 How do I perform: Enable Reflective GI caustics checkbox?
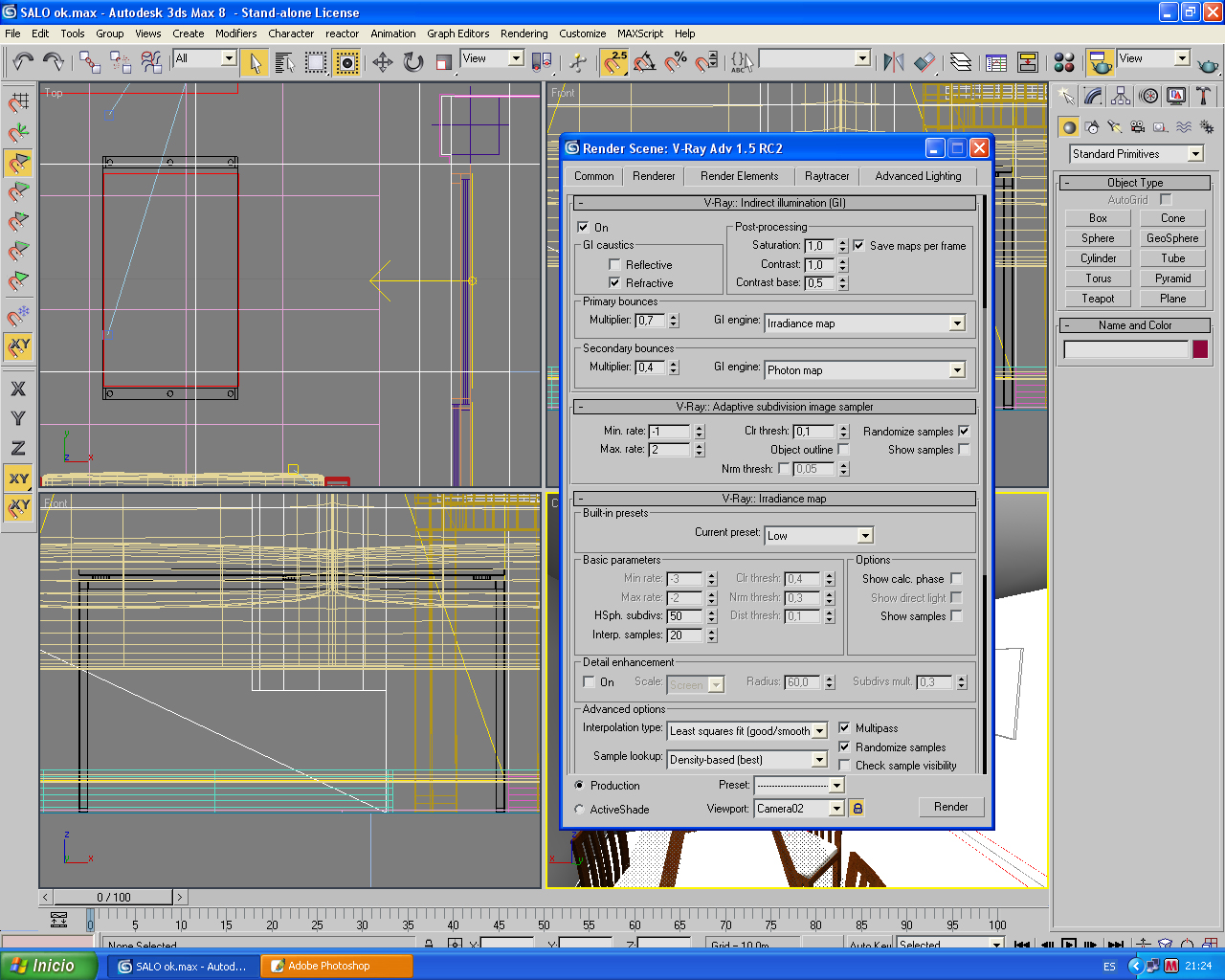(x=614, y=264)
